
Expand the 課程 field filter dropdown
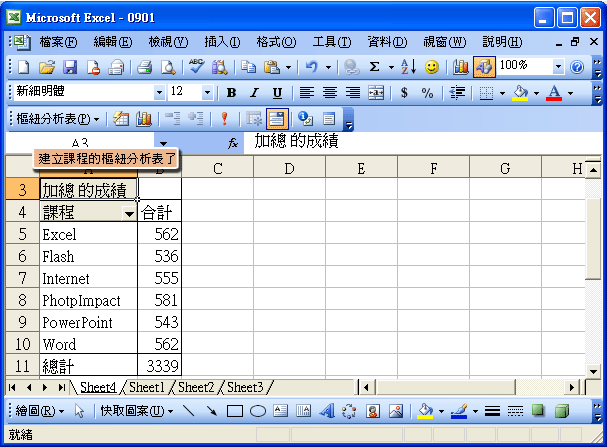129,213
